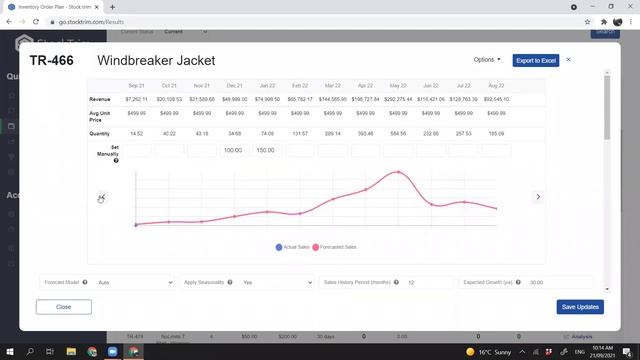The image size is (640, 360).
Task: Click the address bar URL
Action: [x=91, y=22]
